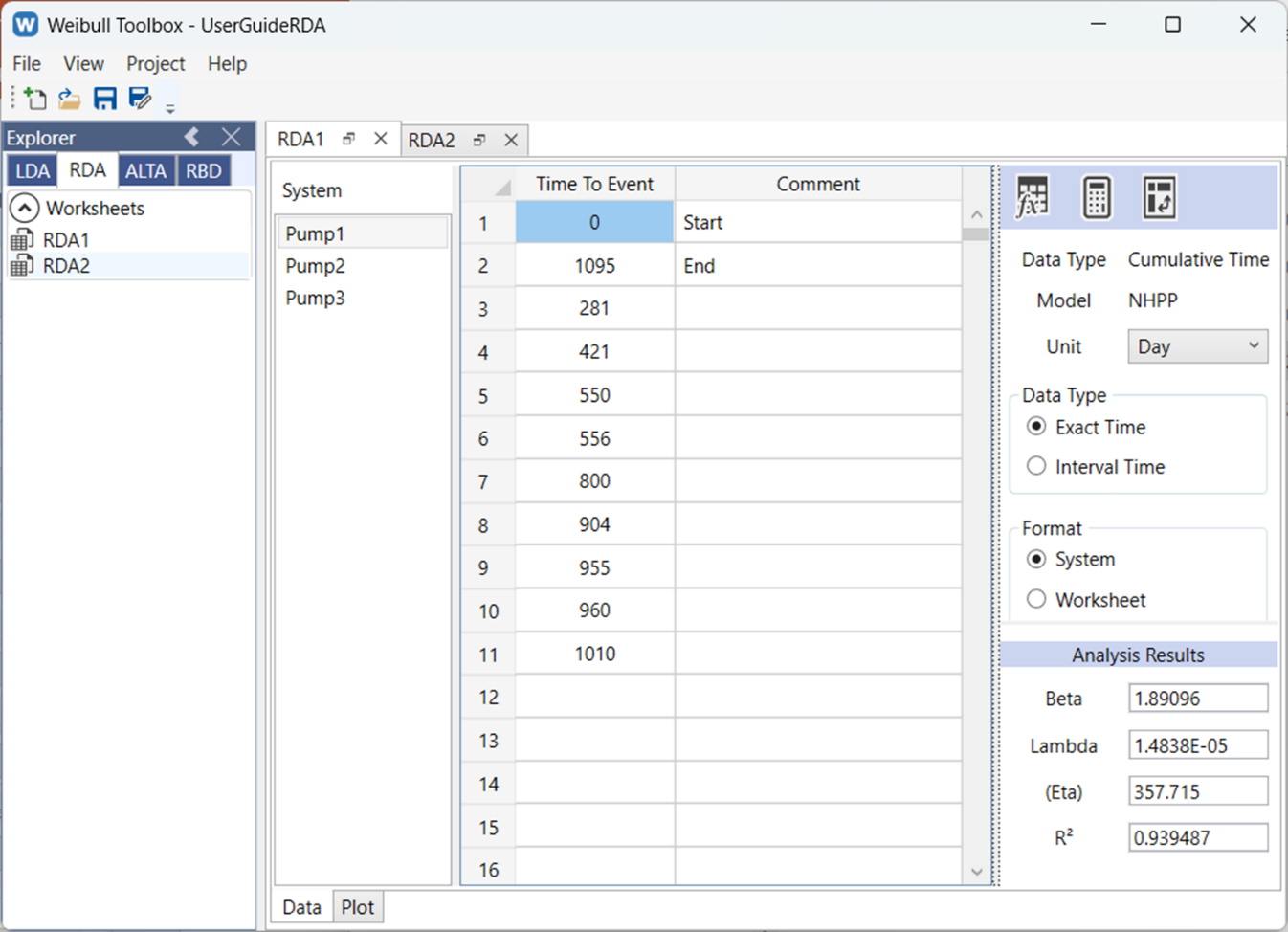Click the worksheet transfer icon beside calculator
The image size is (1288, 932).
(1160, 197)
